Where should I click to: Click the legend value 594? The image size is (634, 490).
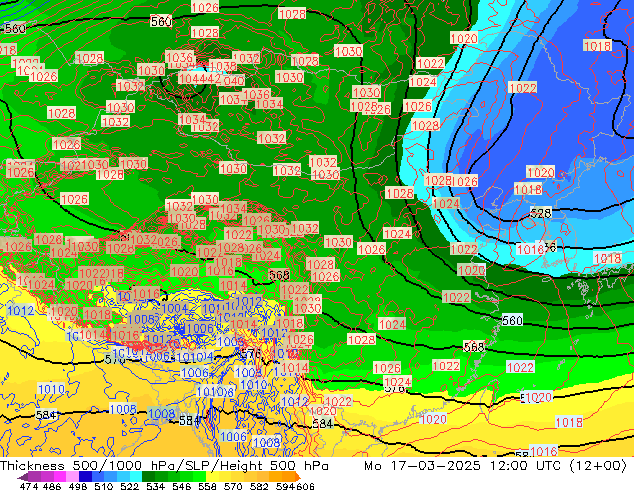(x=285, y=486)
